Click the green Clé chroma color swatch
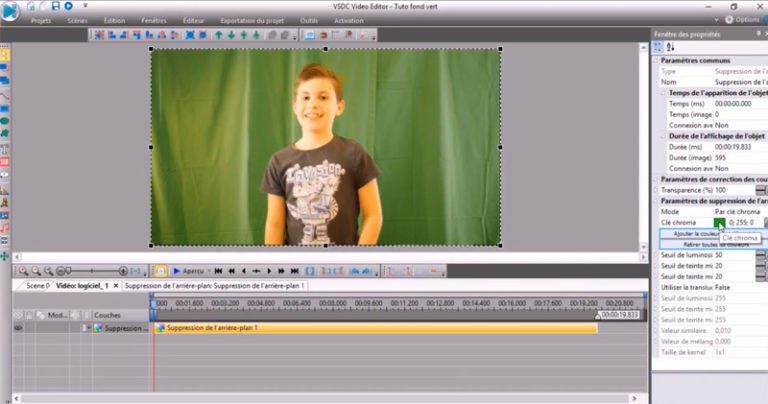 point(719,223)
